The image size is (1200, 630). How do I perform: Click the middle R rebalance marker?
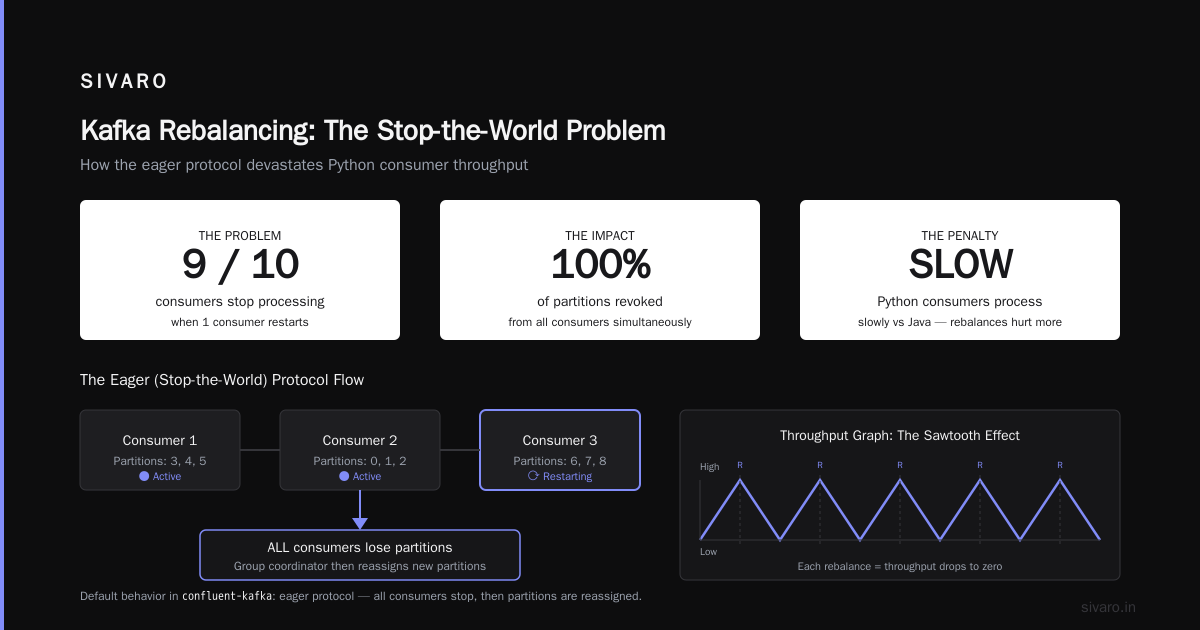point(900,465)
